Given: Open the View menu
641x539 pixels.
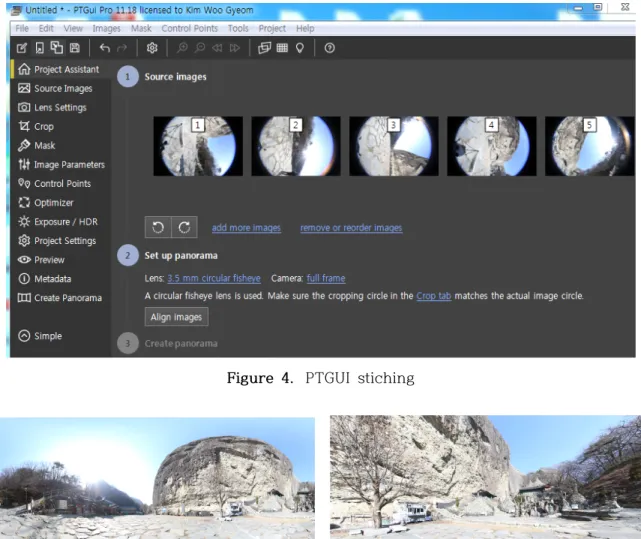Looking at the screenshot, I should pos(73,28).
